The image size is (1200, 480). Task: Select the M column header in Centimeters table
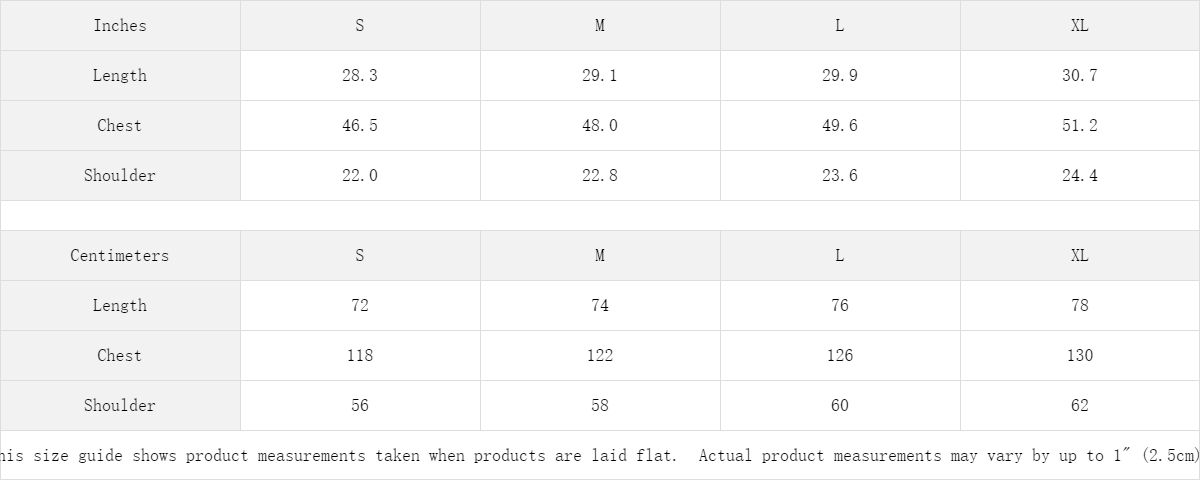[x=600, y=256]
